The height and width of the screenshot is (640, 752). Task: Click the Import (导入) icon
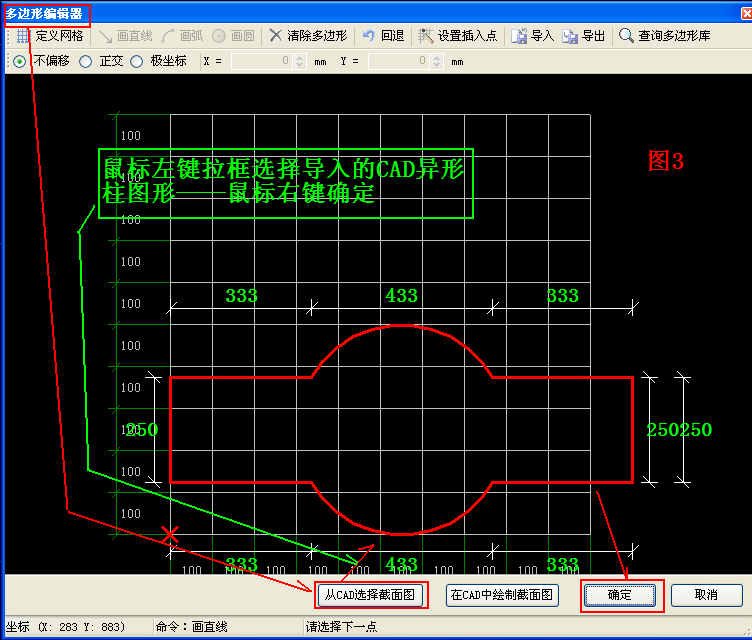point(519,36)
